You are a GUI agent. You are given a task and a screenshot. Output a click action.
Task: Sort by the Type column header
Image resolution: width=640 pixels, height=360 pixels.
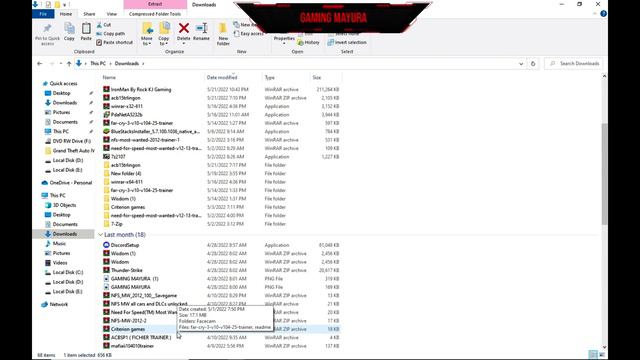click(x=269, y=77)
